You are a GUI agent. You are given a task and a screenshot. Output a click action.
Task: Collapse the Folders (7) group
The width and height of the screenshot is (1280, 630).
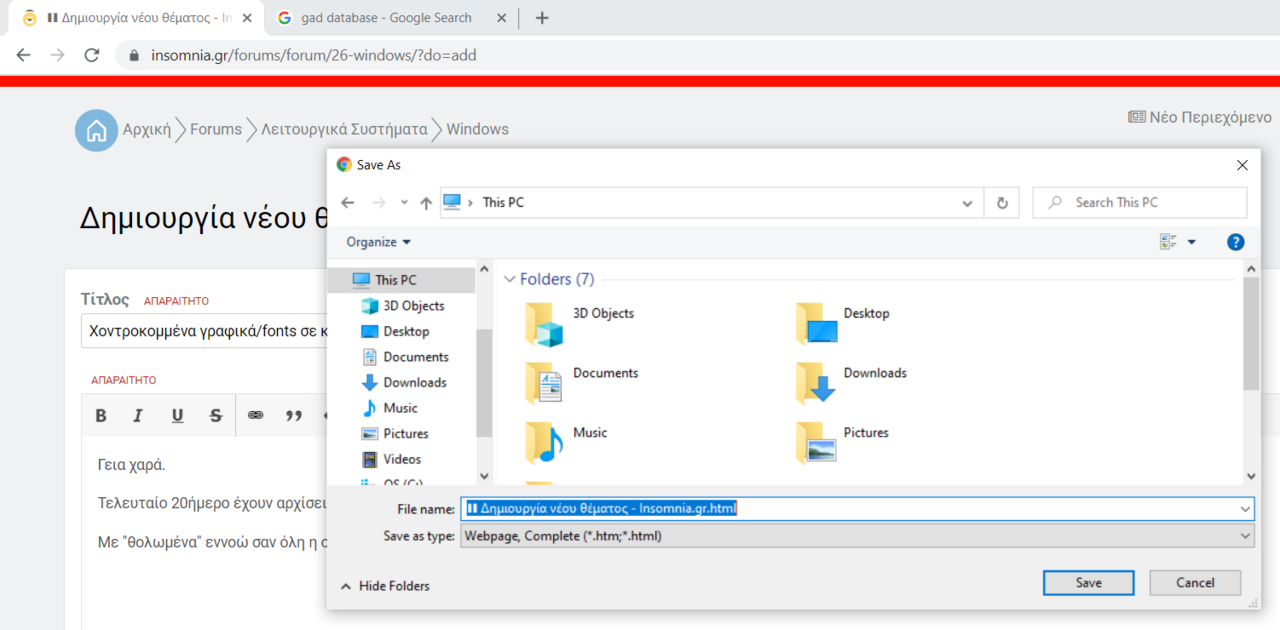coord(510,280)
